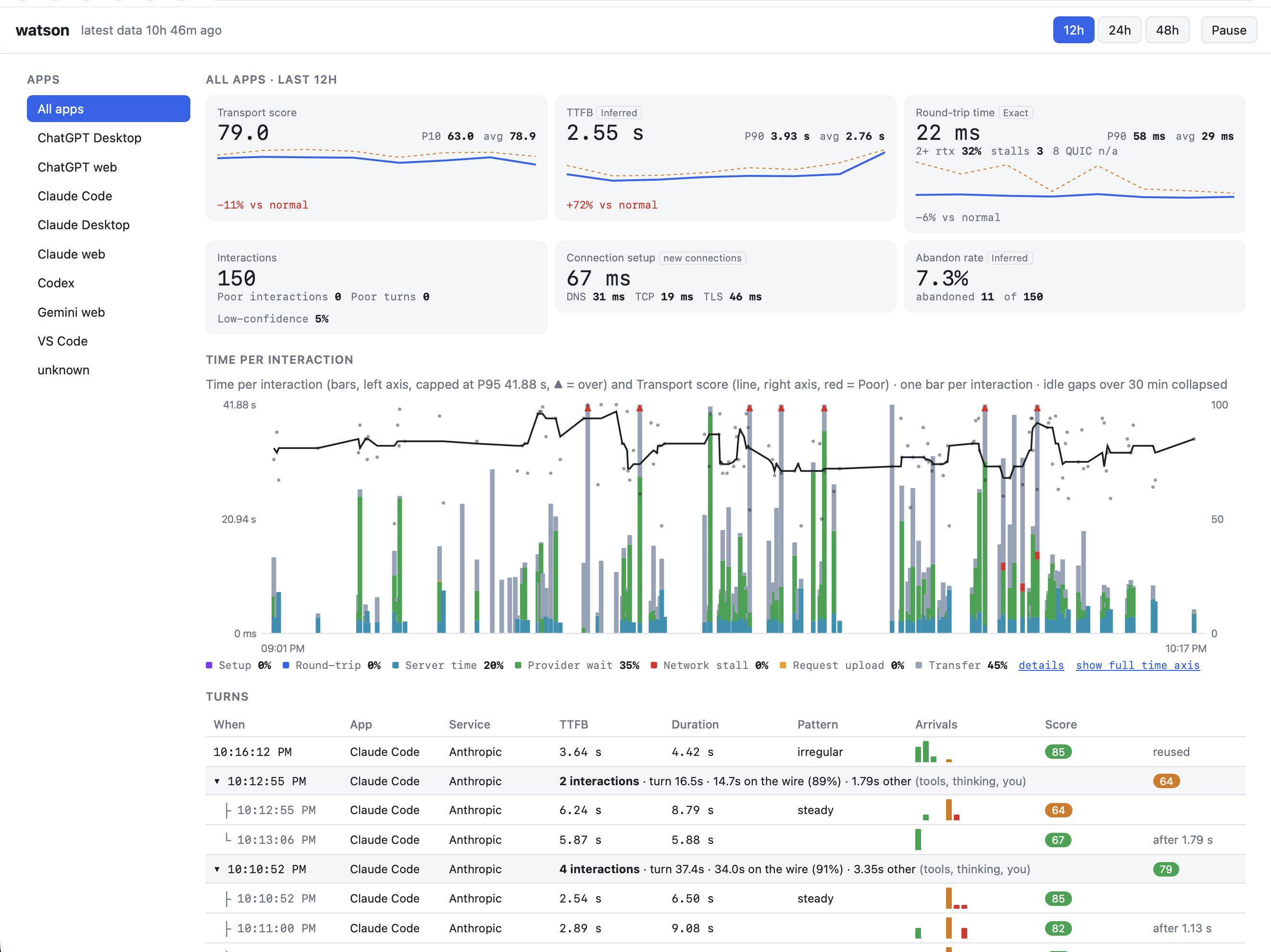The height and width of the screenshot is (952, 1271).
Task: Click the after 1.79 s note
Action: (x=1182, y=840)
